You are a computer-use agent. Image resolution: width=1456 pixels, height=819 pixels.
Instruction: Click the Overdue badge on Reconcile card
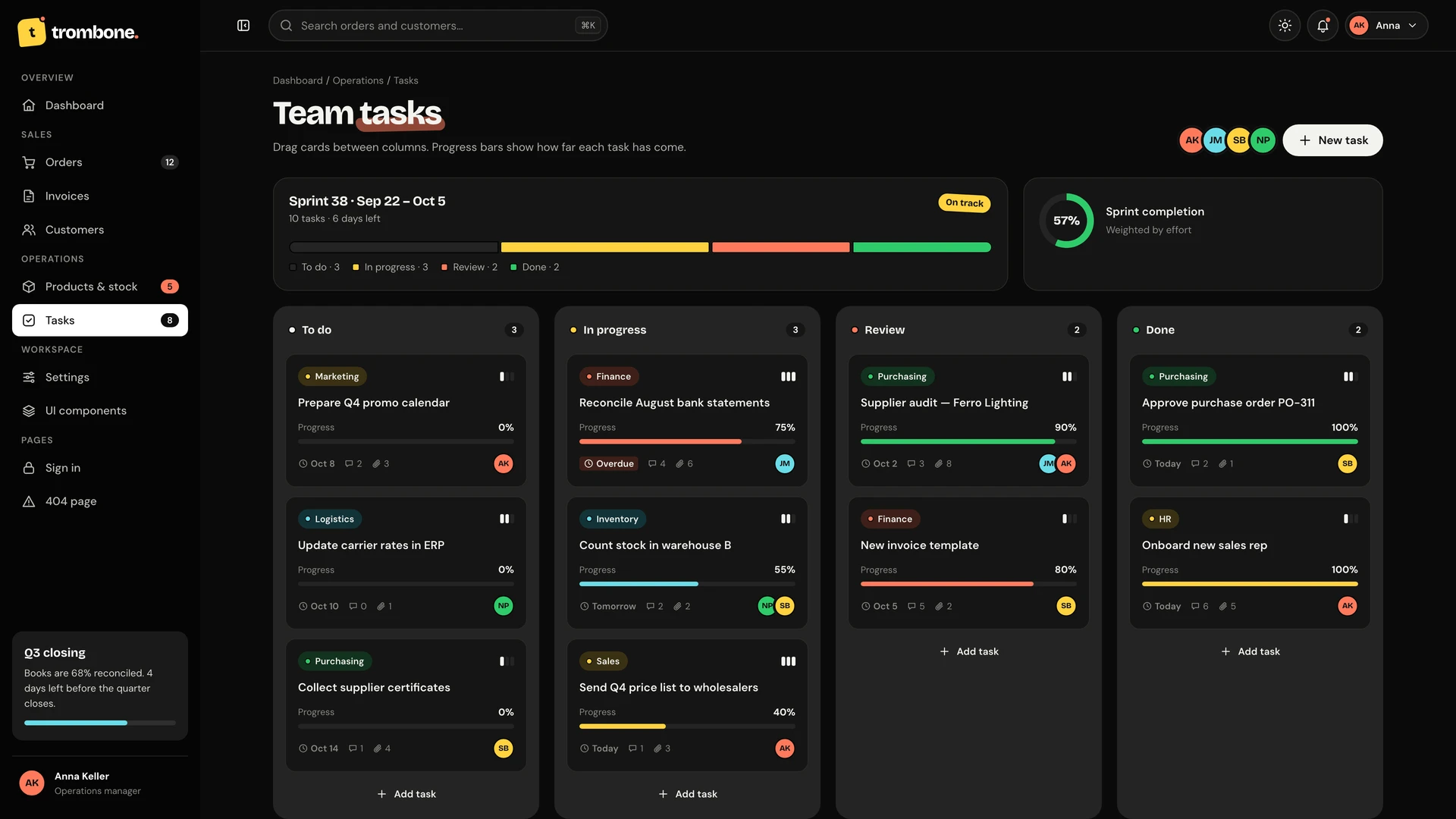point(609,464)
